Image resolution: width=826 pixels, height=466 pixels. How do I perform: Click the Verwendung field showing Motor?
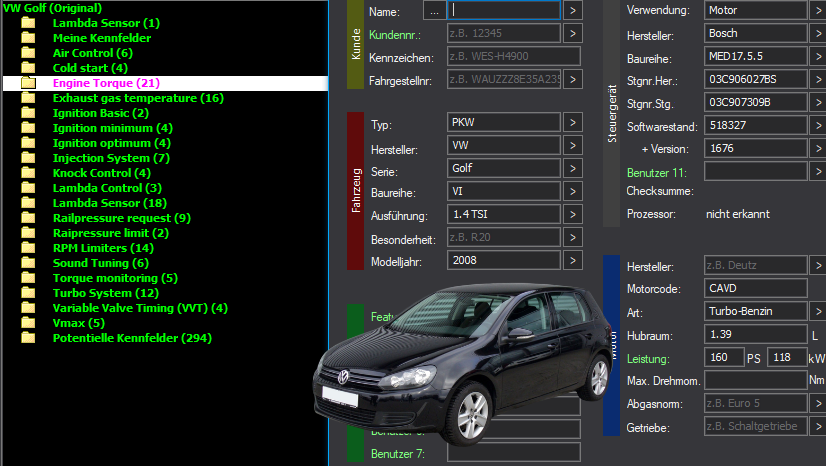coord(756,10)
